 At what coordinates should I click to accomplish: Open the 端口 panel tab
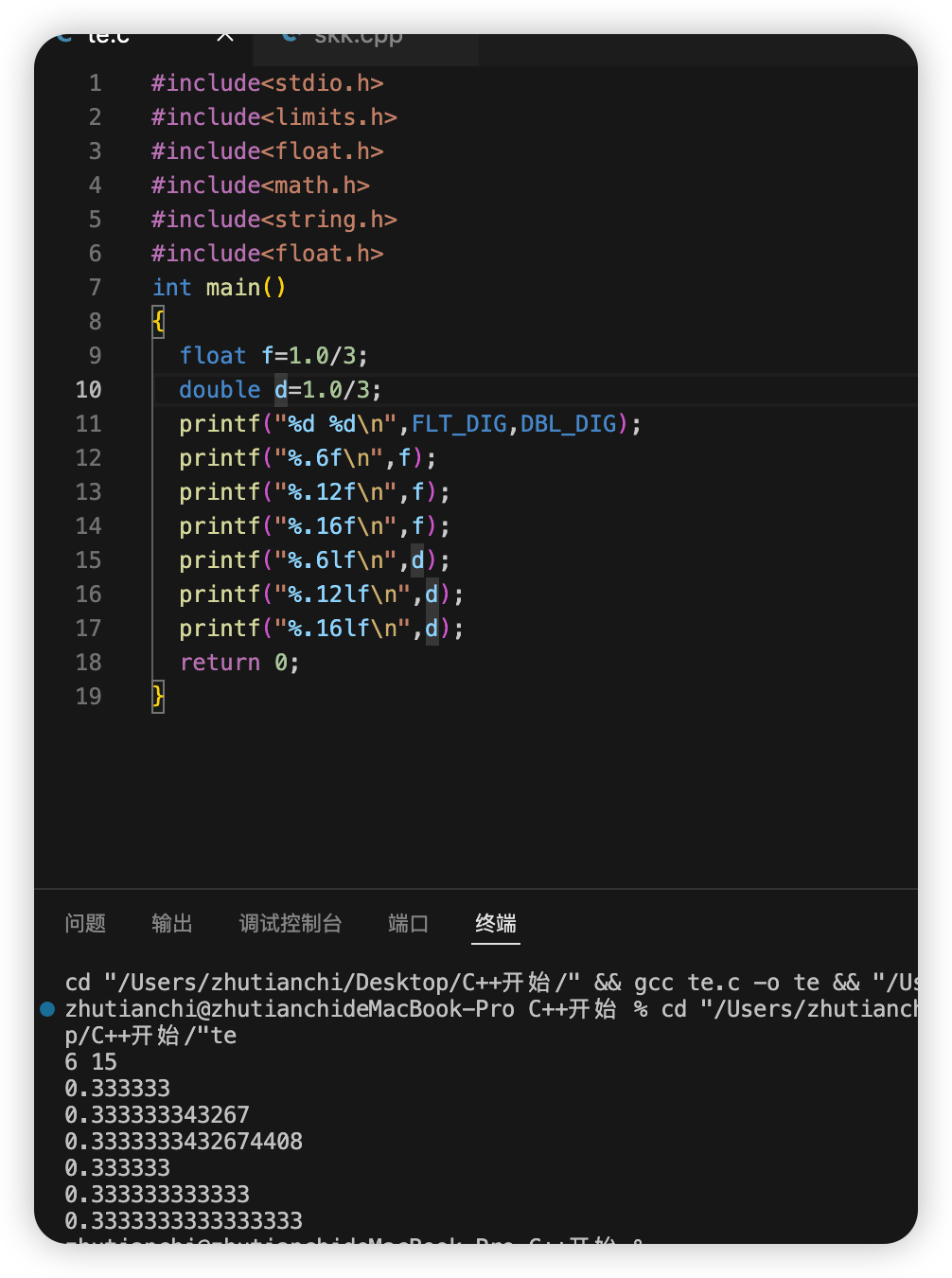pyautogui.click(x=409, y=923)
